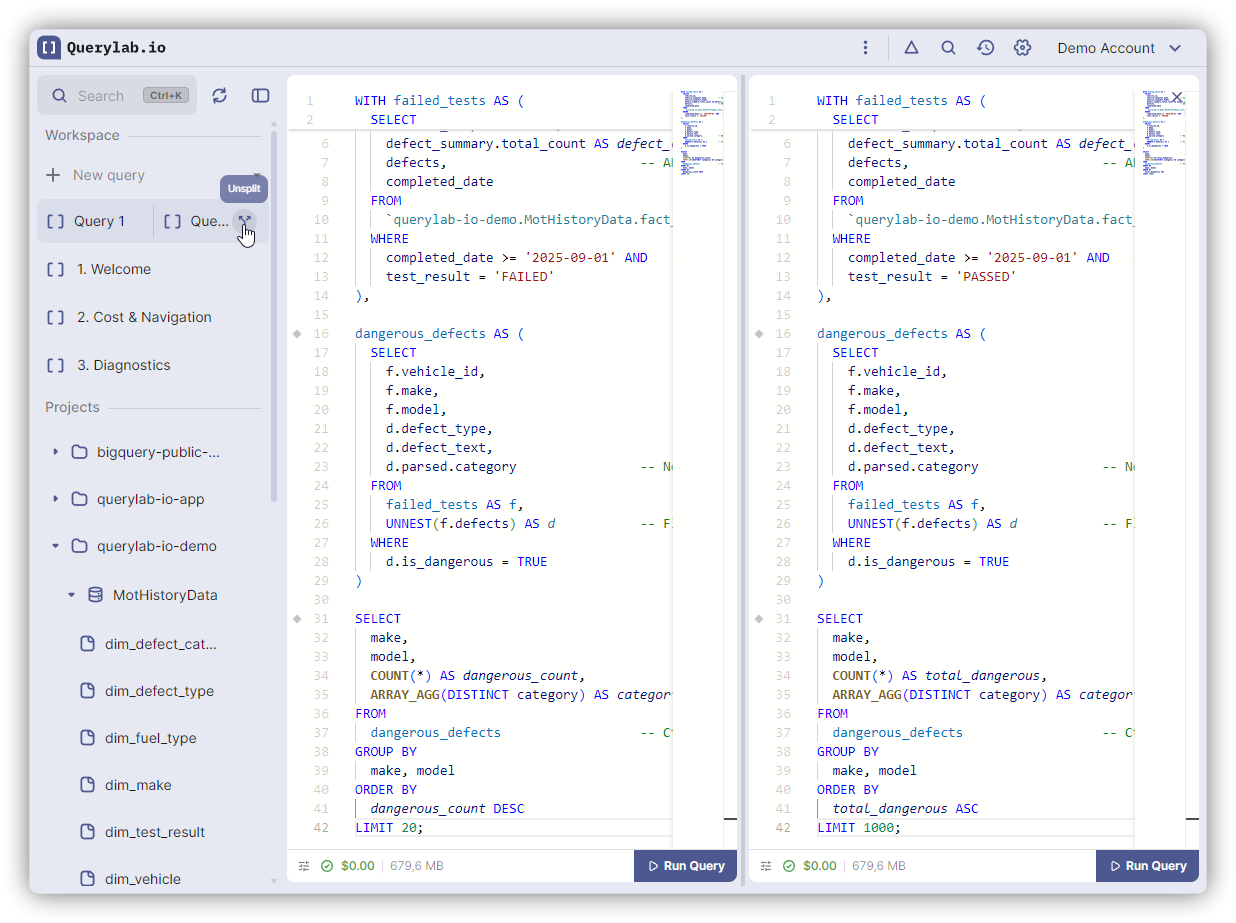Open the Demo Account dropdown
Screen dimensions: 1236x923
click(1119, 48)
